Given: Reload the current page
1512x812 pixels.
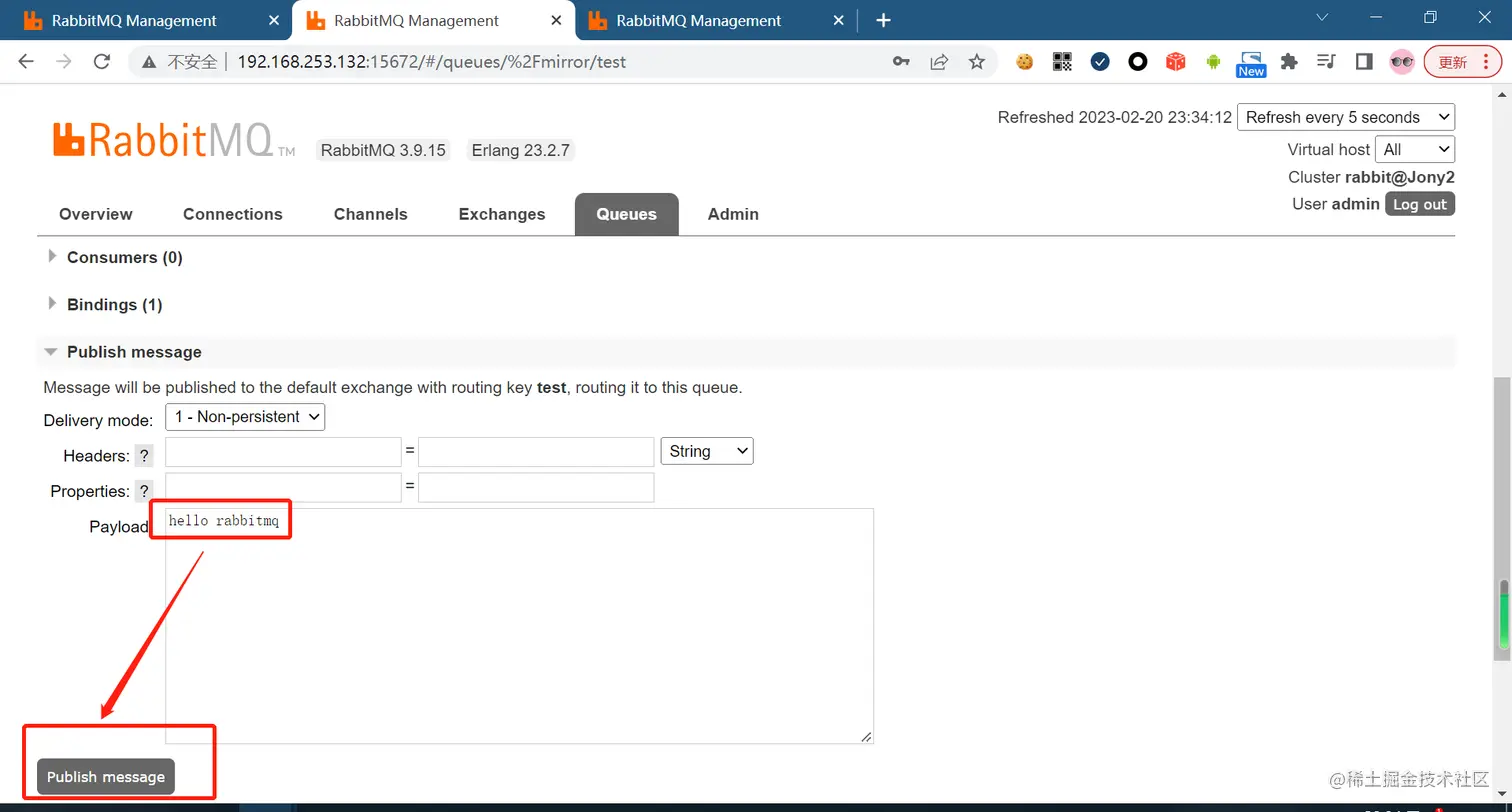Looking at the screenshot, I should 101,62.
